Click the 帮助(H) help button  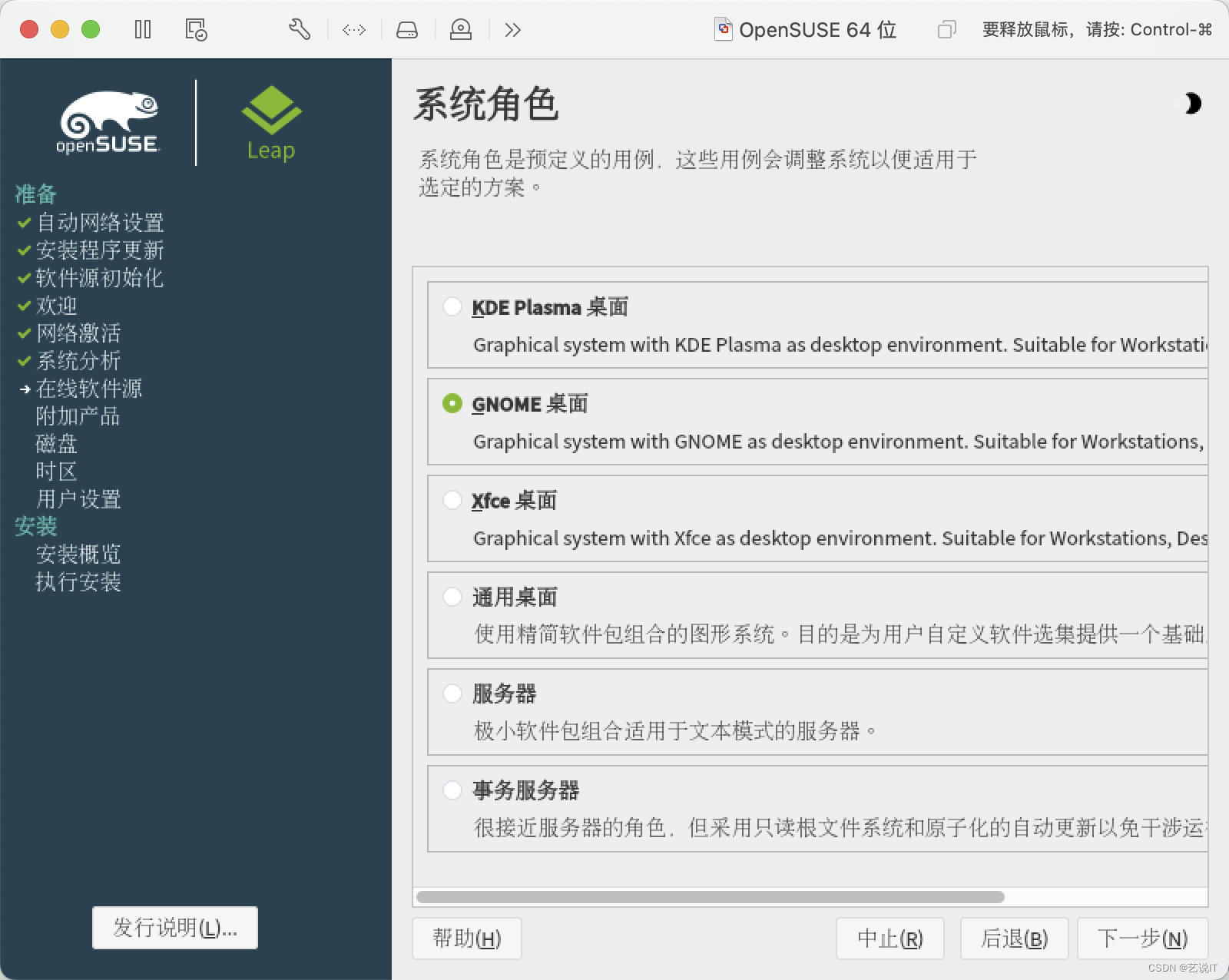coord(467,939)
